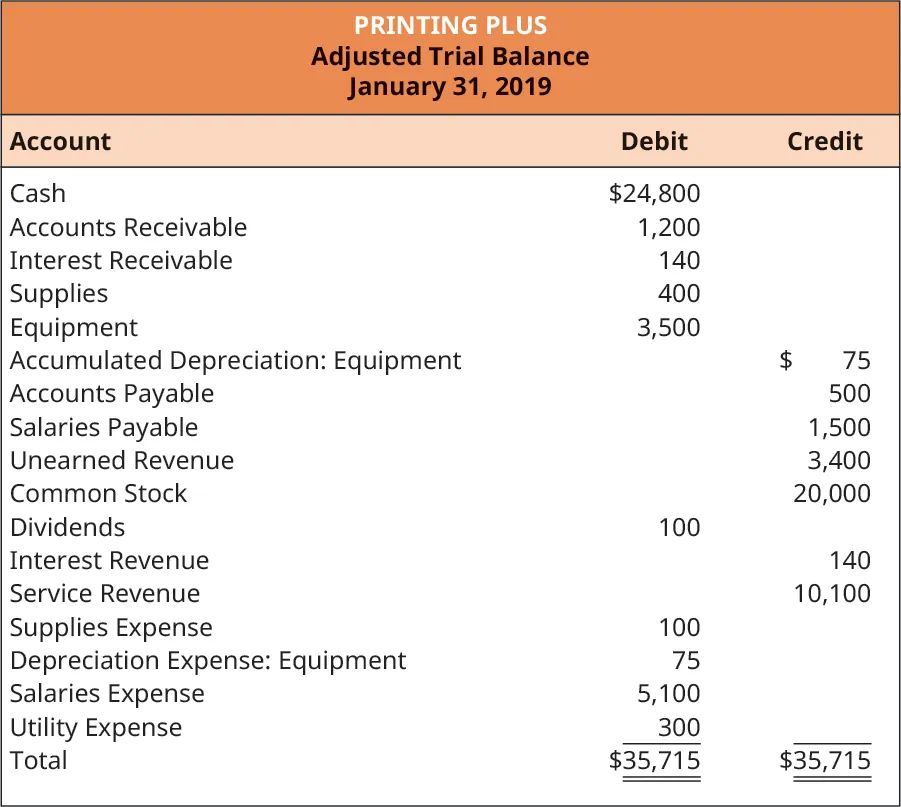Select Accumulated Depreciation: Equipment label
This screenshot has width=901, height=807.
(235, 360)
